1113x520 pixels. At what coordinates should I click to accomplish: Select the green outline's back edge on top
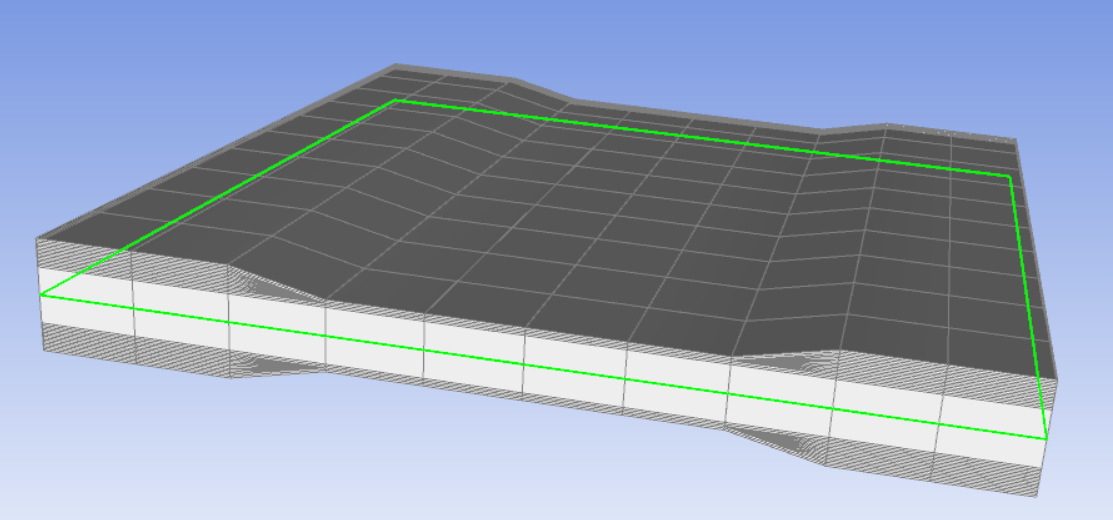[700, 138]
